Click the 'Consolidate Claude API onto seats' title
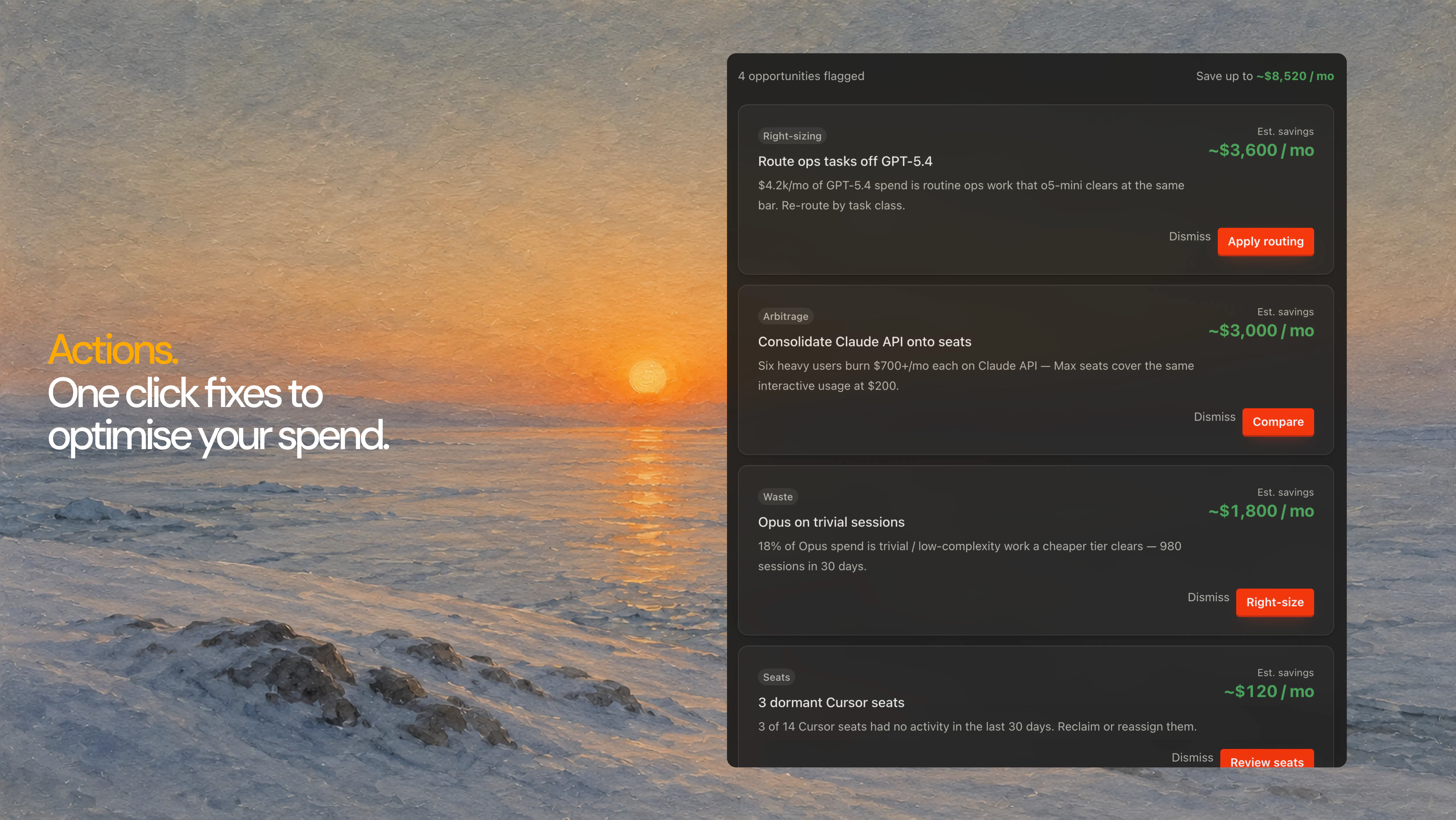Image resolution: width=1456 pixels, height=820 pixels. click(865, 342)
